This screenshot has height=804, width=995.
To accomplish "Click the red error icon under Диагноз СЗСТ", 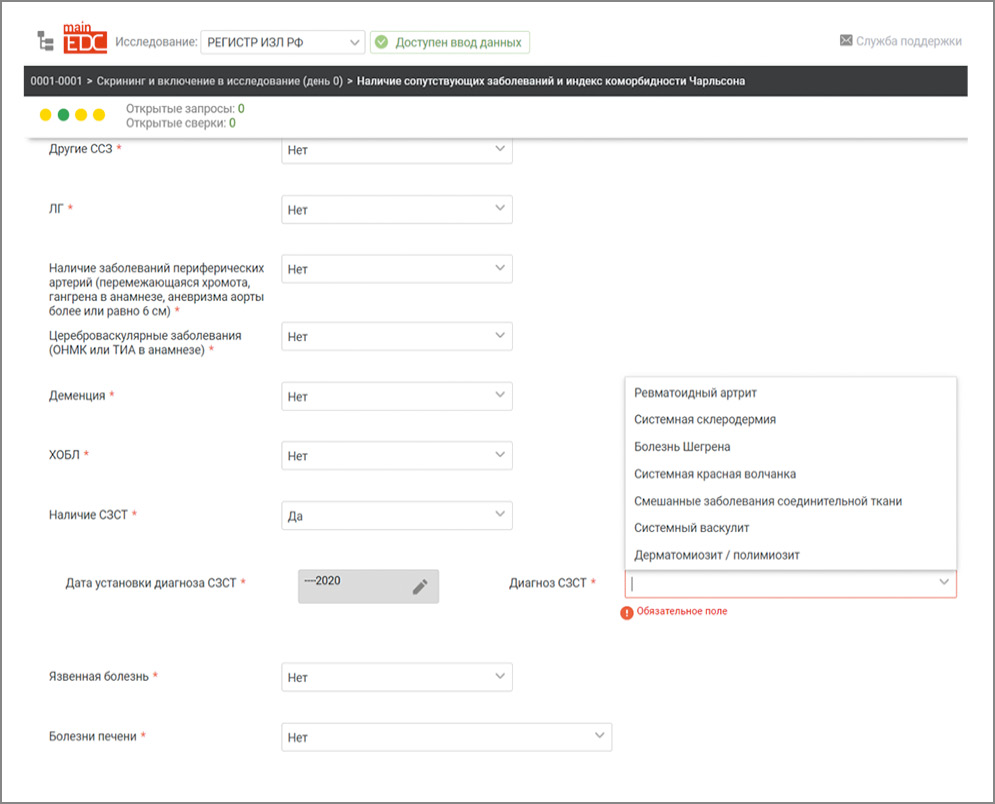I will pos(627,612).
